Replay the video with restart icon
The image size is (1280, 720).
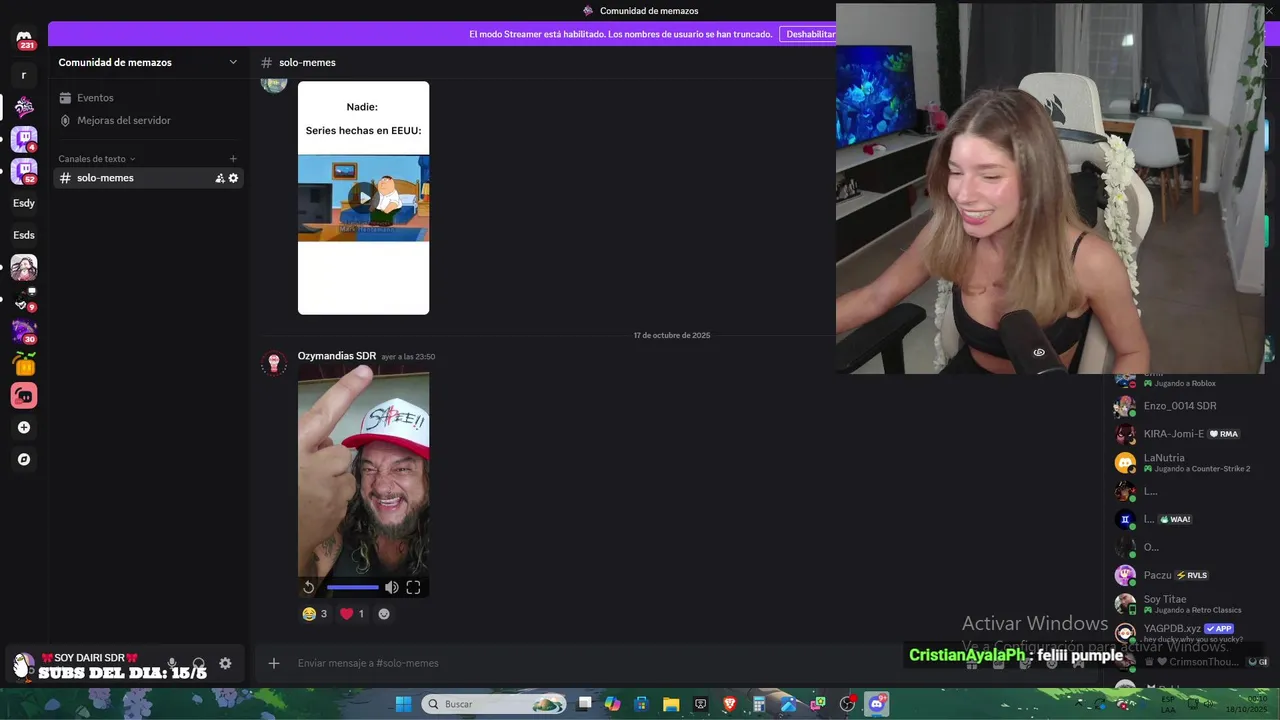(x=309, y=587)
